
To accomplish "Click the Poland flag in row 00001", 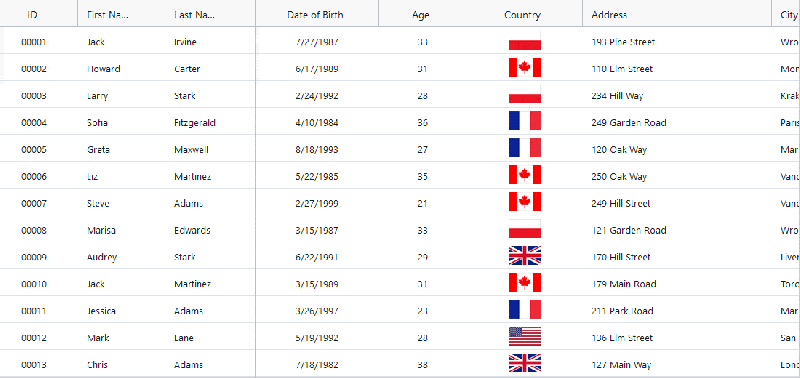I will pyautogui.click(x=524, y=41).
